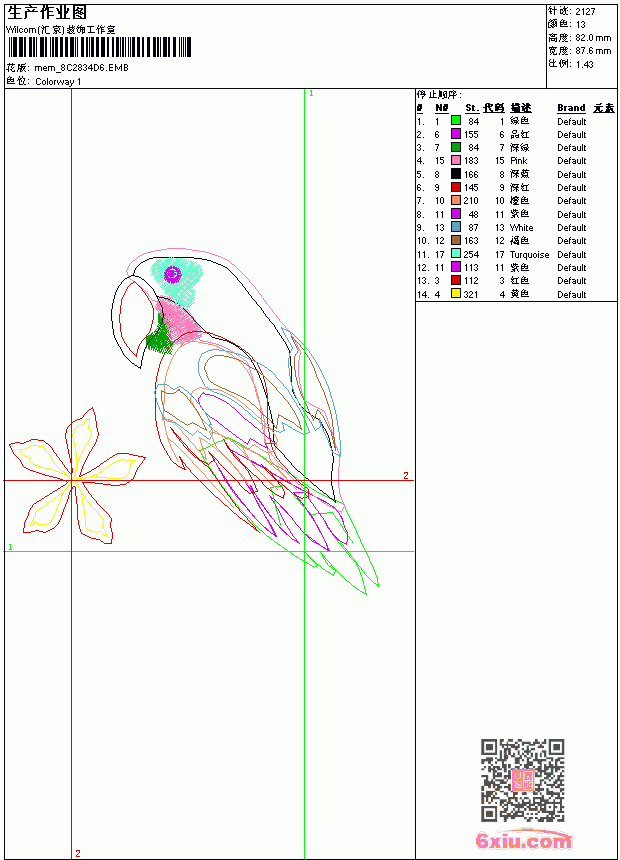Click the scale value '1.43'
Screen dimensions: 620x860
tap(584, 64)
